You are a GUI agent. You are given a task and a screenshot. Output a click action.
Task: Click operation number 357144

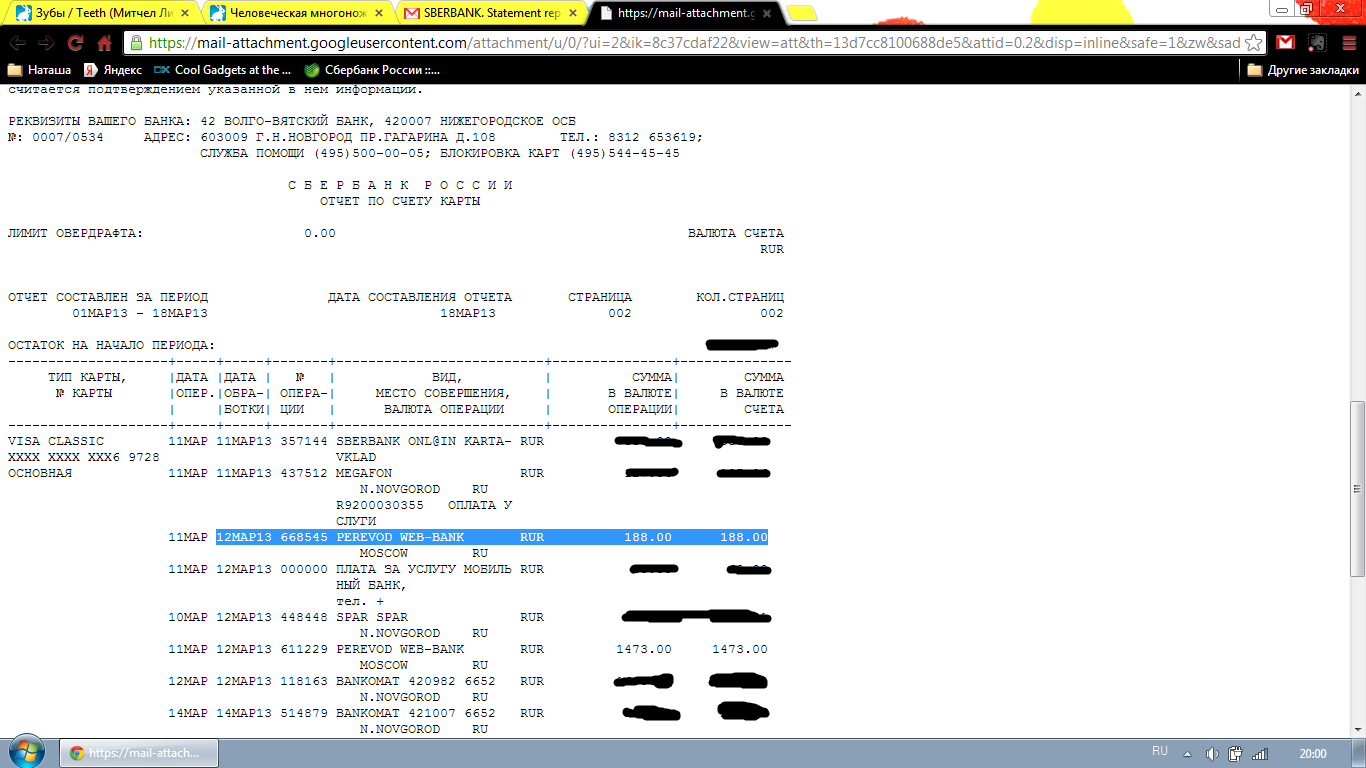(304, 441)
